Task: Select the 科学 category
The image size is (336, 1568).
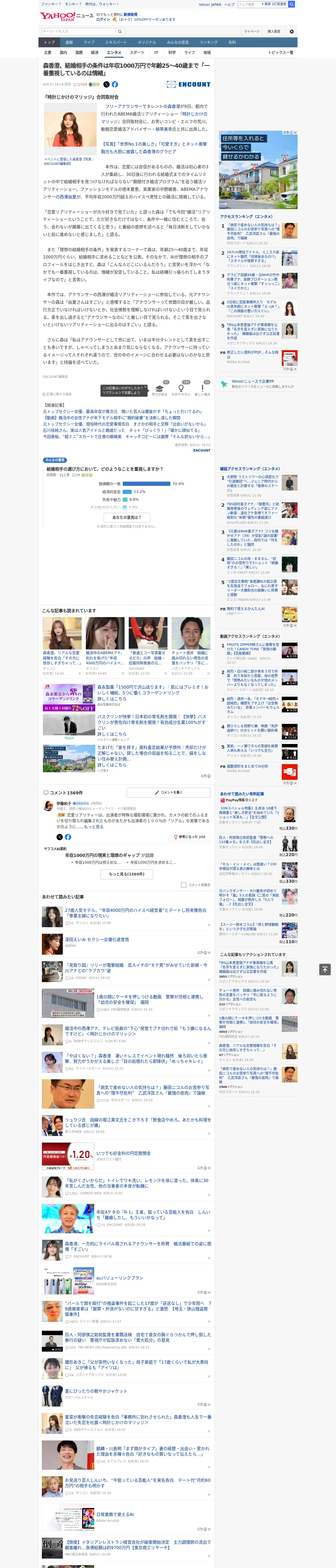Action: coord(172,52)
